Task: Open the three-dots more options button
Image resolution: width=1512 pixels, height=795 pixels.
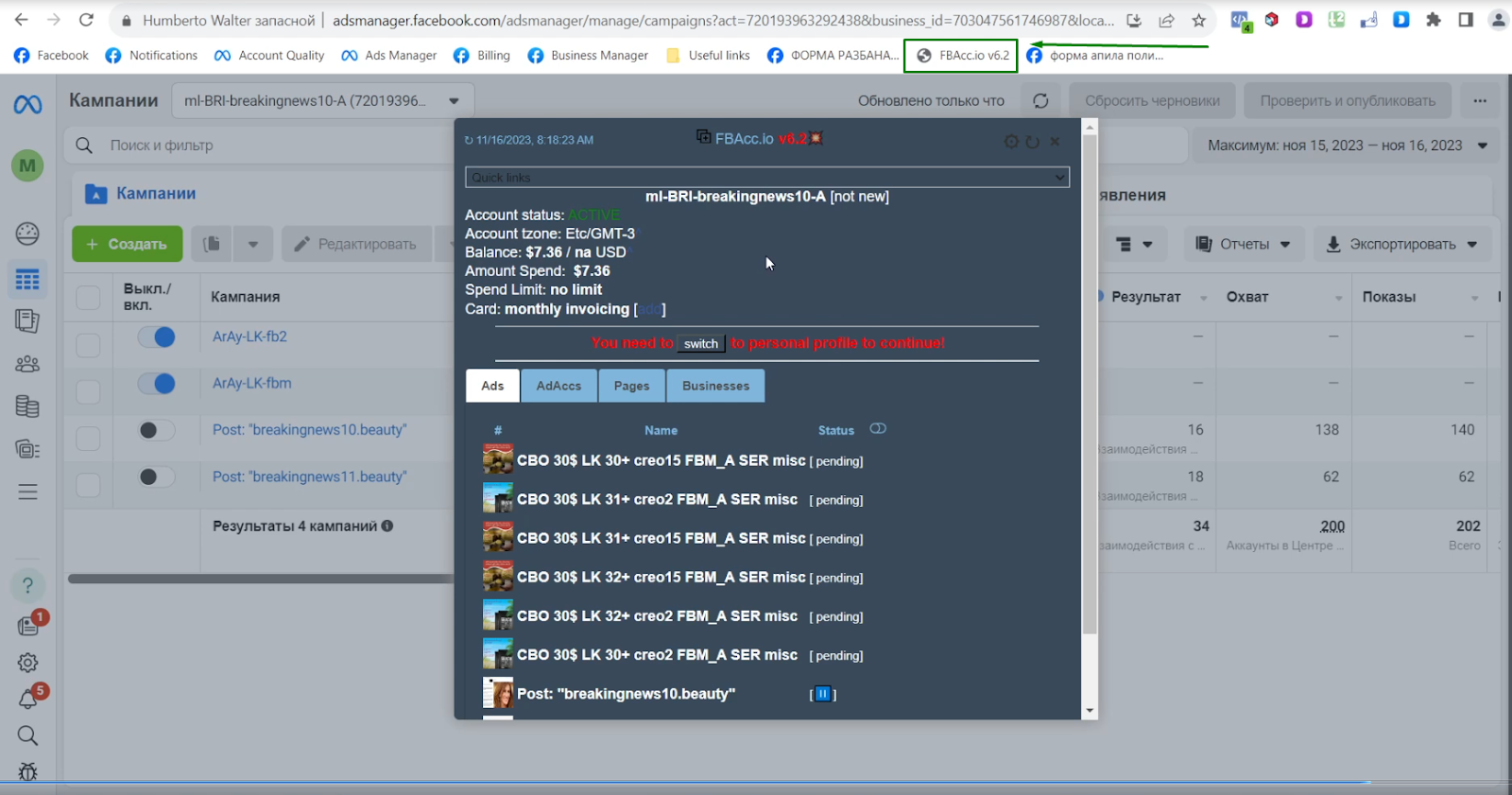Action: (x=1480, y=101)
